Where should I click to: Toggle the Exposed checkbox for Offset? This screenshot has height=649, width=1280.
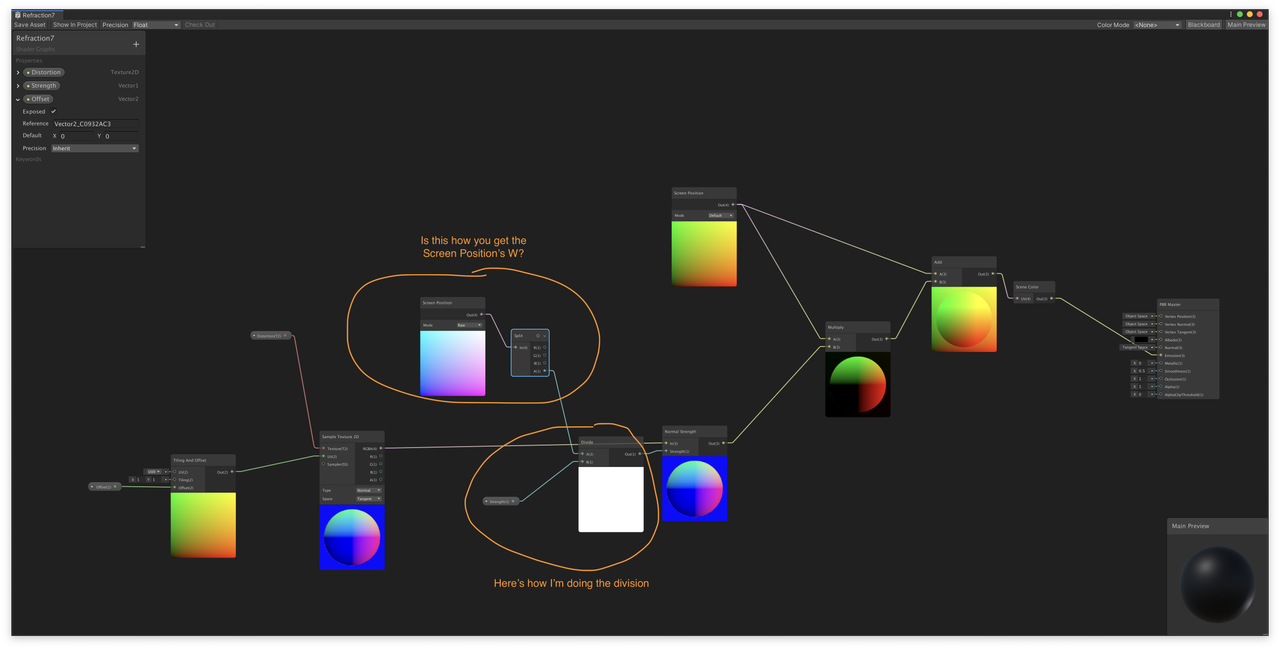pos(54,111)
